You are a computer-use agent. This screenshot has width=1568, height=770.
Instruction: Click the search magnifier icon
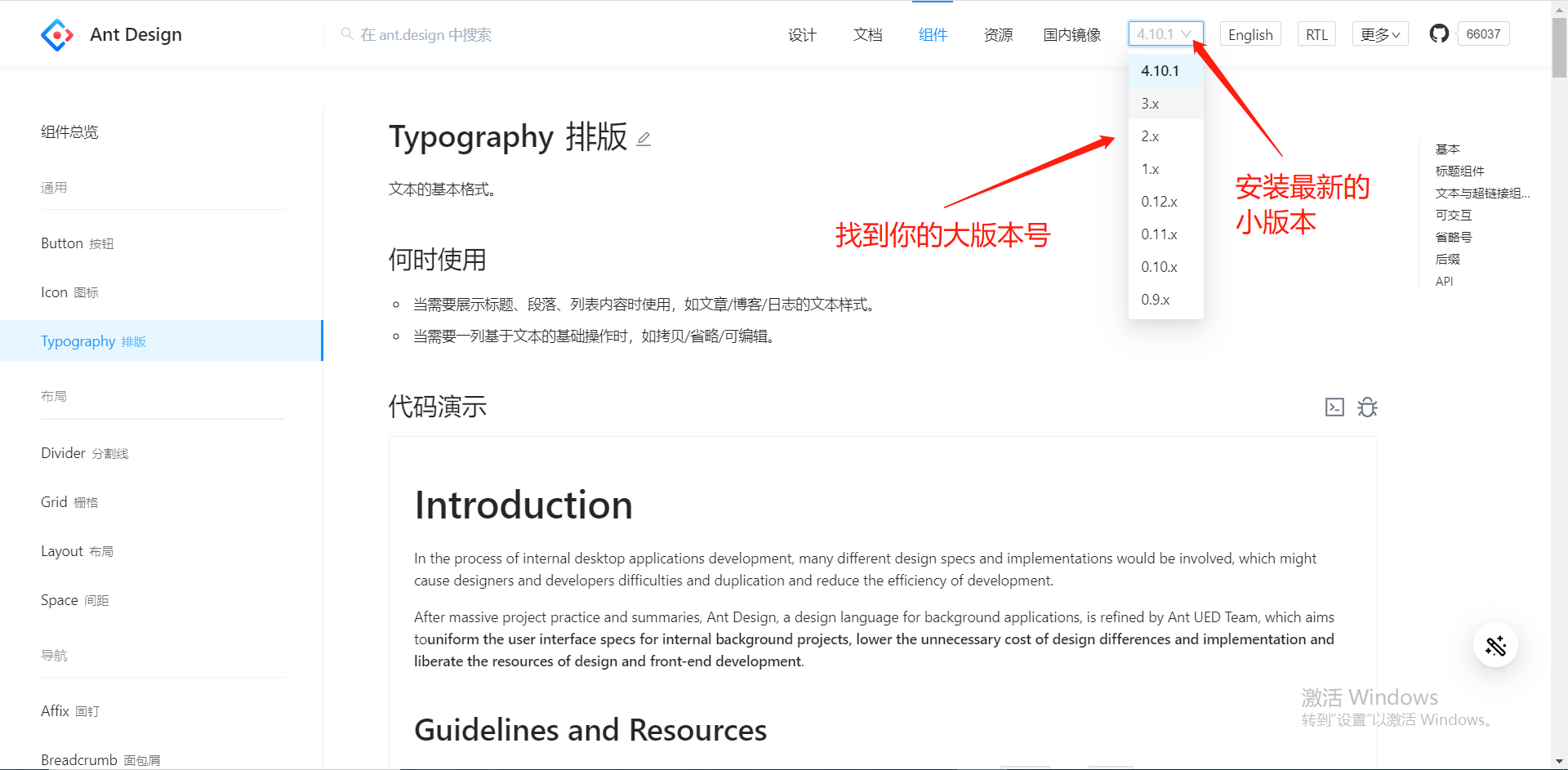(347, 34)
